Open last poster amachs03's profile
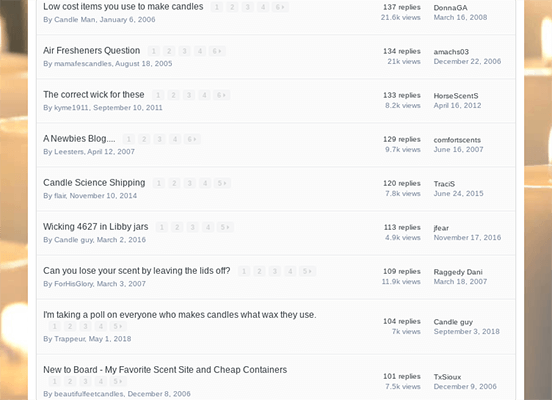552x400 pixels. pos(451,52)
